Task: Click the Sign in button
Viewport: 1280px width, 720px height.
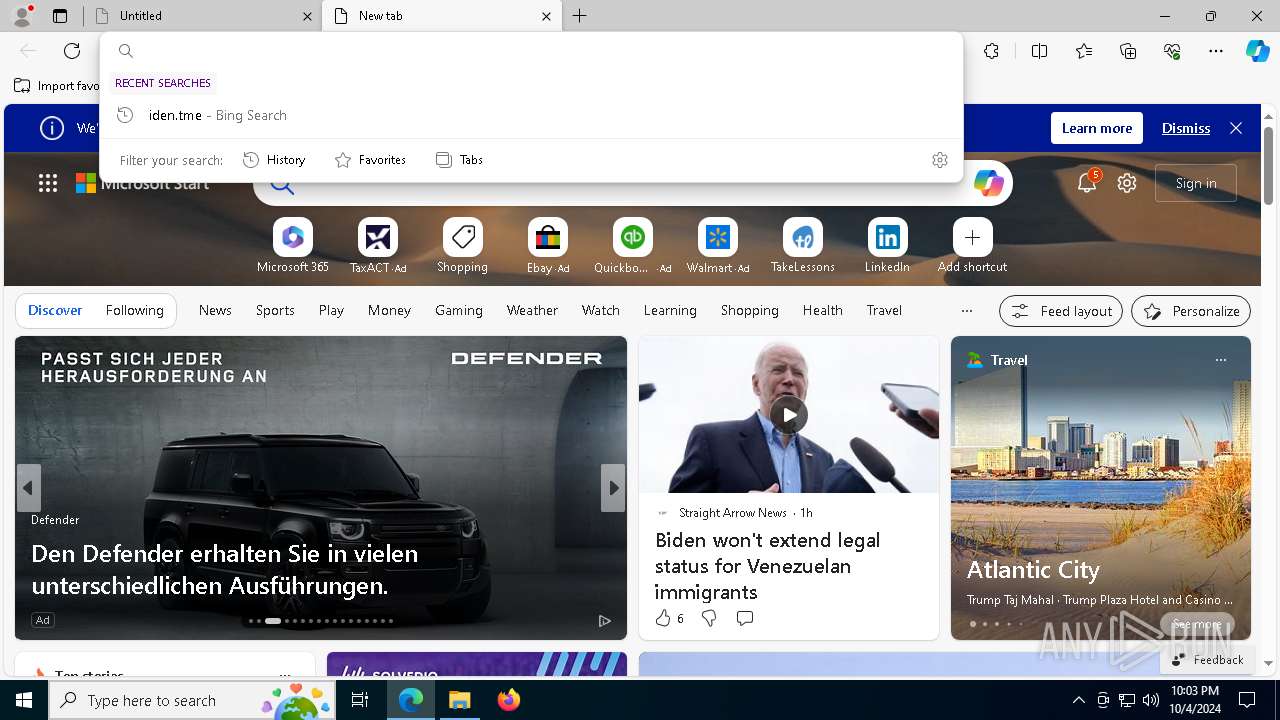Action: click(x=1196, y=183)
